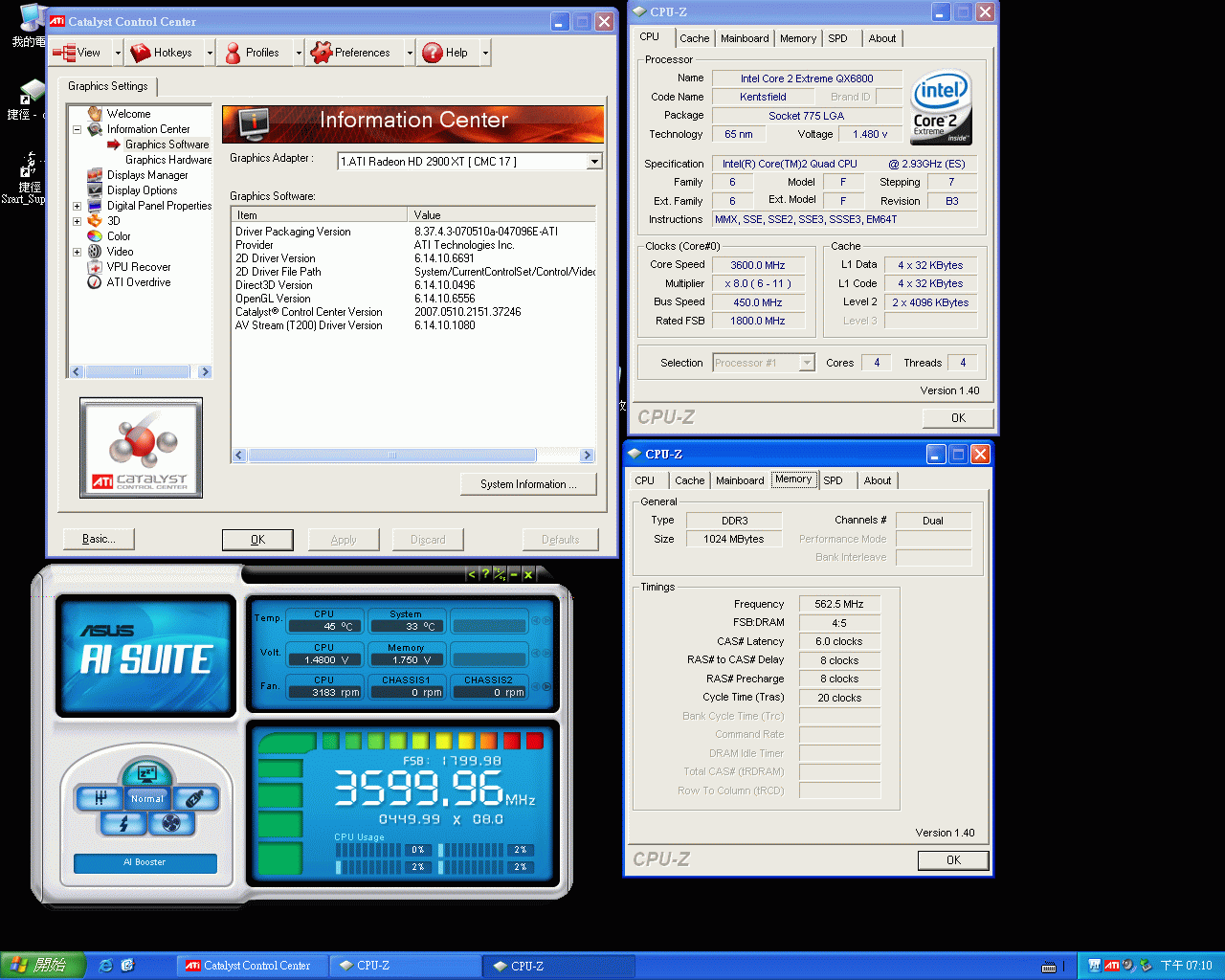
Task: Click the AI Nap monitor icon in AI Suite
Action: tap(147, 773)
